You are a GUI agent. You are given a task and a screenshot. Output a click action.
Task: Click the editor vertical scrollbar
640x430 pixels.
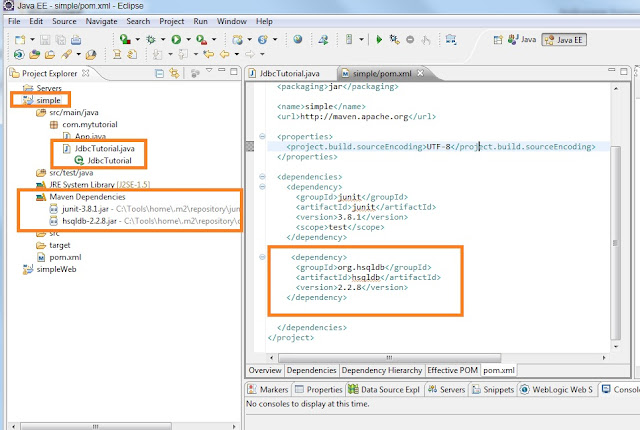click(x=616, y=242)
